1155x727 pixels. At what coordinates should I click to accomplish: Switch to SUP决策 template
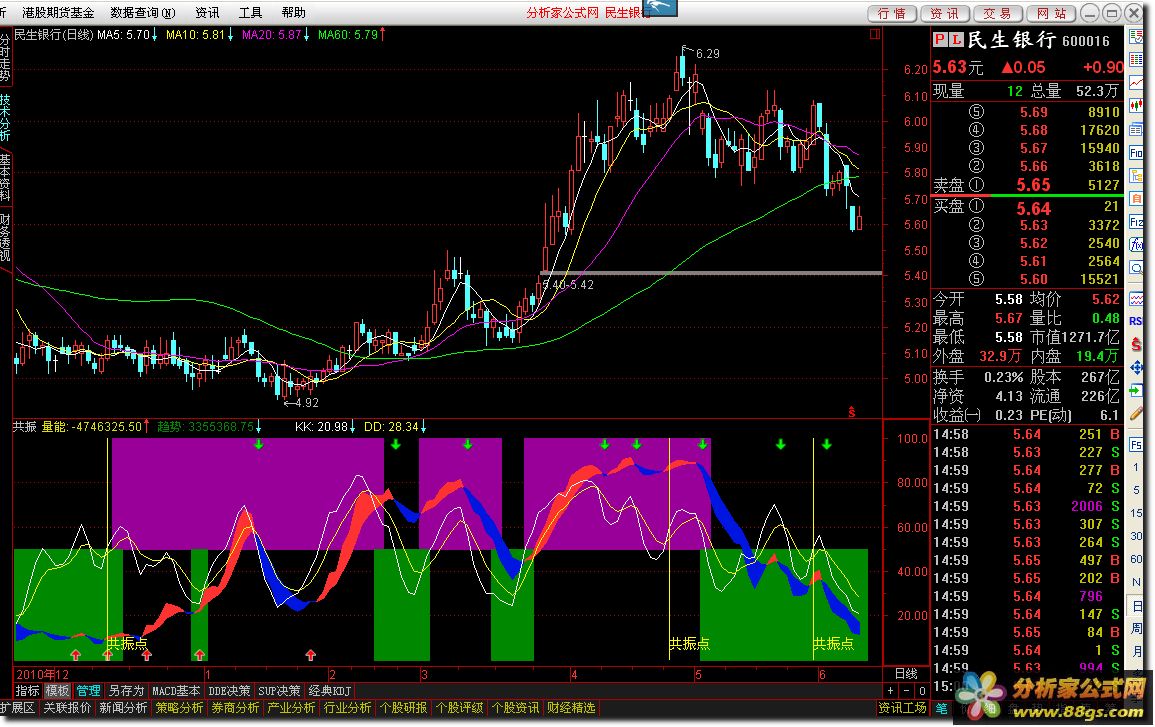279,691
